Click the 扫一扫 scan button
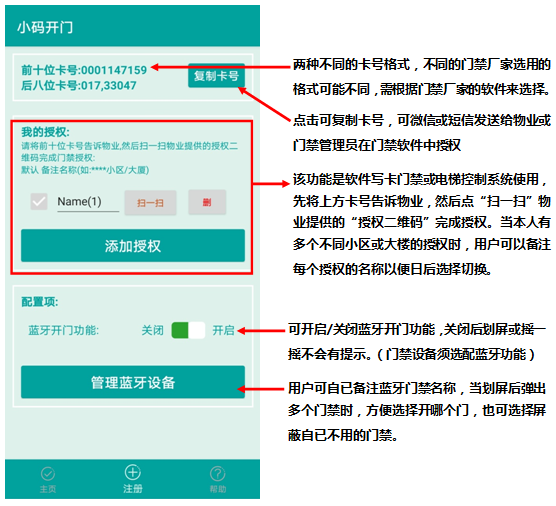Image resolution: width=556 pixels, height=506 pixels. tap(150, 202)
